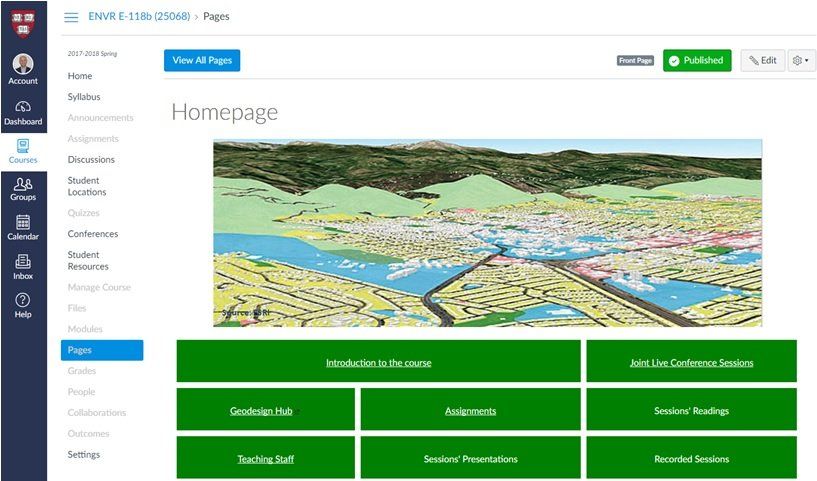817x481 pixels.
Task: Open the Help question mark icon
Action: tap(23, 305)
